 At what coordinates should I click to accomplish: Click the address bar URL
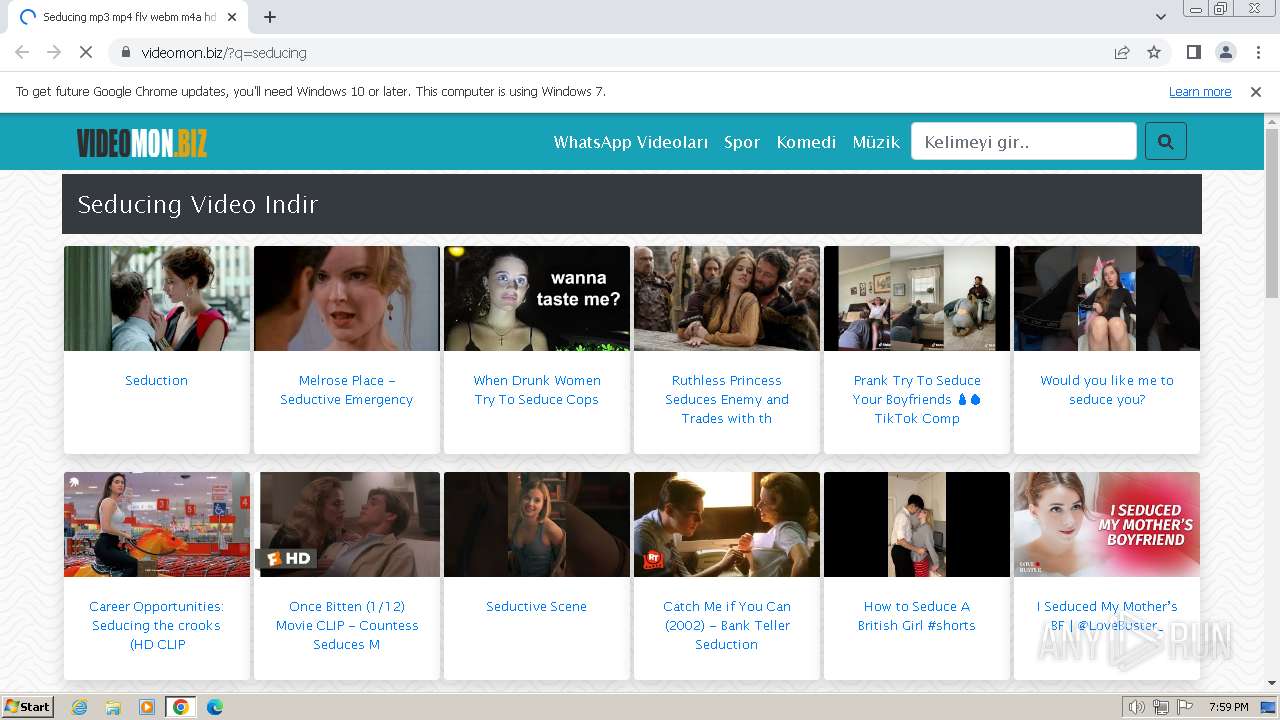[224, 53]
